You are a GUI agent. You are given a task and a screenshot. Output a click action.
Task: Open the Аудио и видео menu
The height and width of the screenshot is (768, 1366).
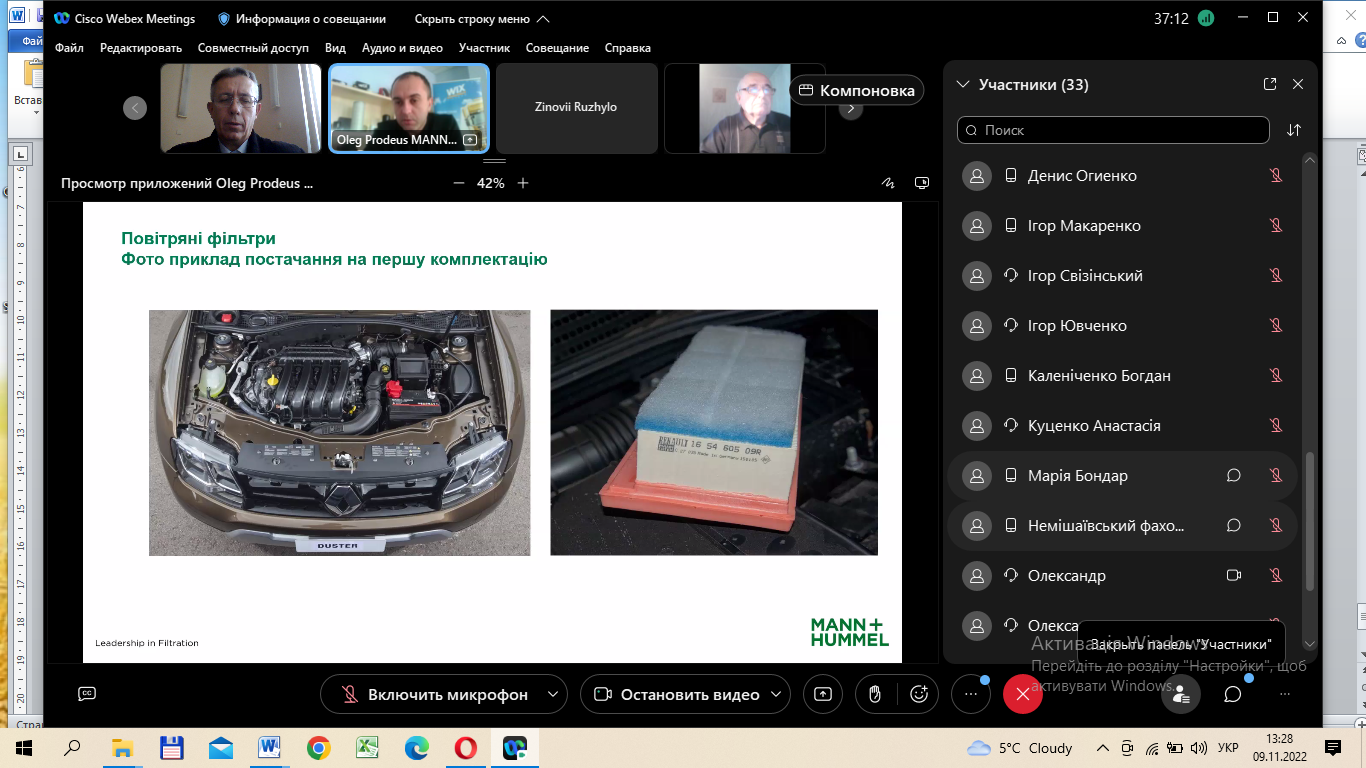[x=402, y=48]
